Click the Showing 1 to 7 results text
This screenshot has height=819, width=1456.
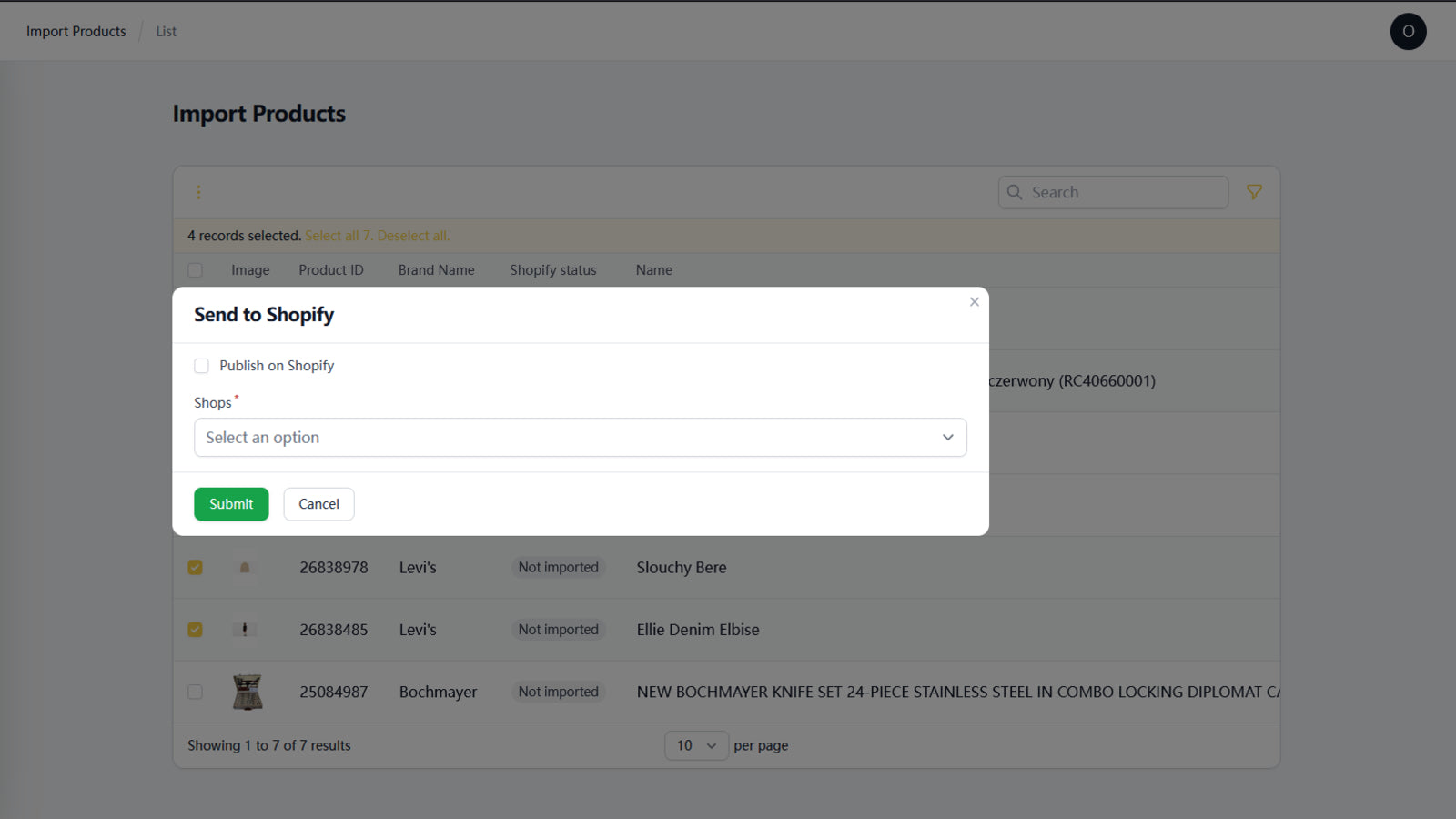coord(269,745)
